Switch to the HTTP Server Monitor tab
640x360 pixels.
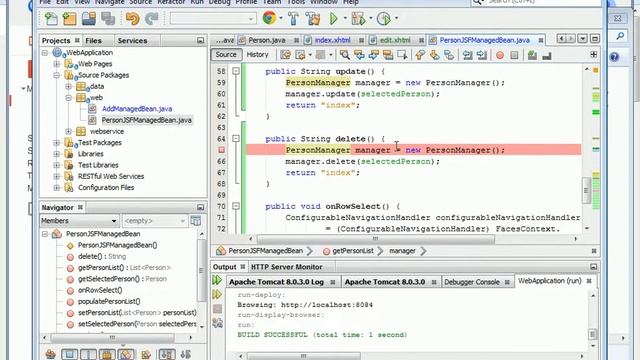[287, 267]
